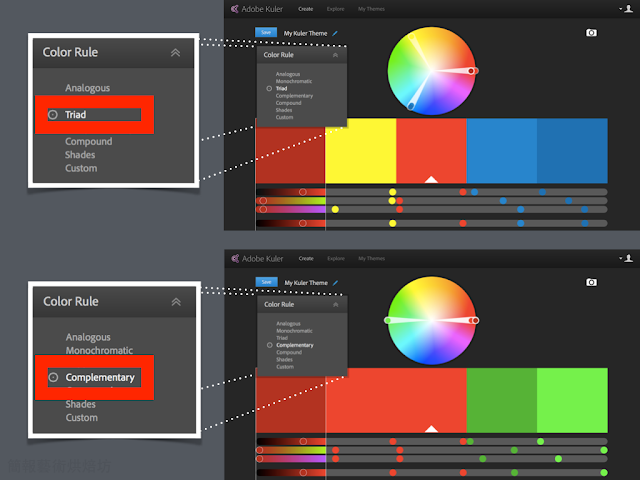Open the Explore tab in top window
Screen dimensions: 640x480
coord(336,9)
